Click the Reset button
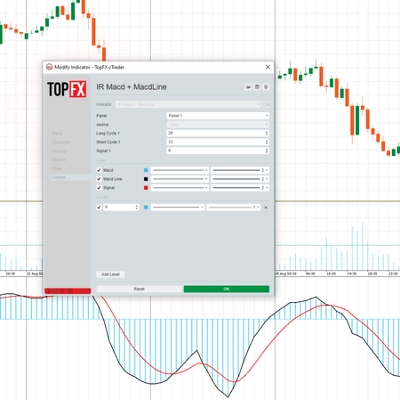This screenshot has height=400, width=400. coord(139,289)
